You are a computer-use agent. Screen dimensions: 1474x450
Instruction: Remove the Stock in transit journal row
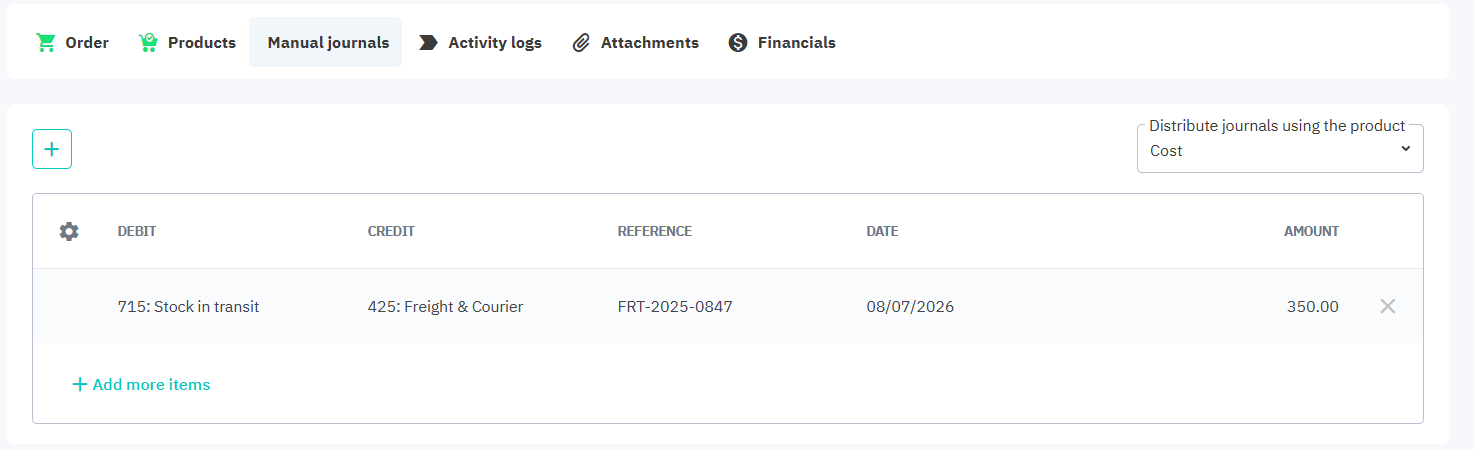click(x=1387, y=306)
